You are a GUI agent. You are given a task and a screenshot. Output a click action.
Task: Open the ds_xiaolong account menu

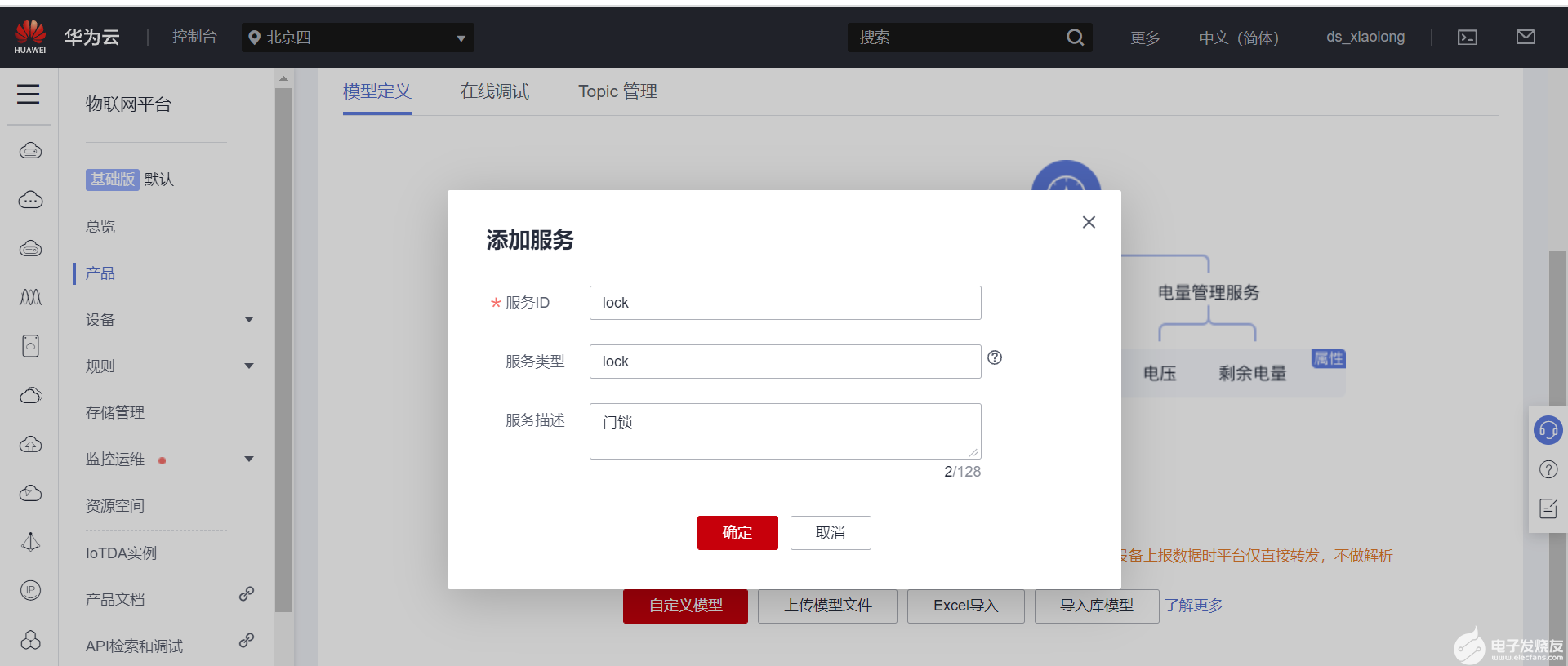(1365, 37)
